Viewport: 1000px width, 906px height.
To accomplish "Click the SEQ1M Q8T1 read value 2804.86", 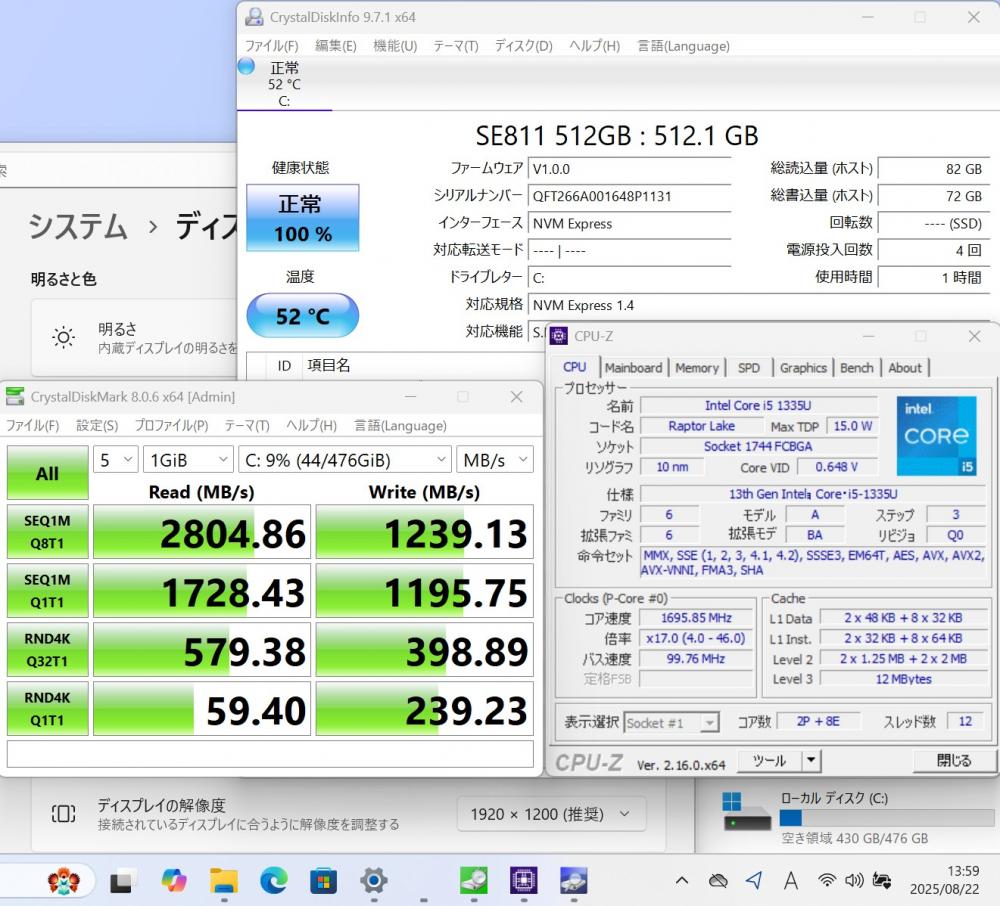I will 202,532.
